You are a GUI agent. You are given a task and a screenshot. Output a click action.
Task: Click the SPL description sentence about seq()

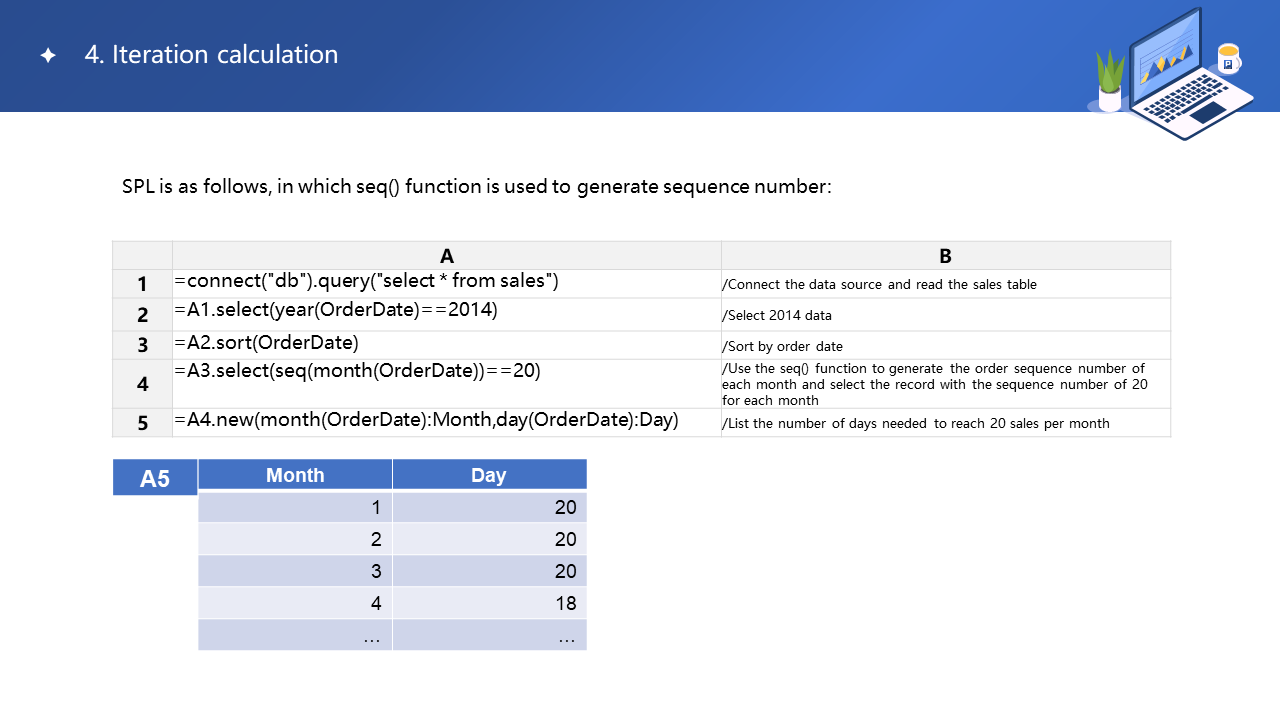tap(476, 187)
